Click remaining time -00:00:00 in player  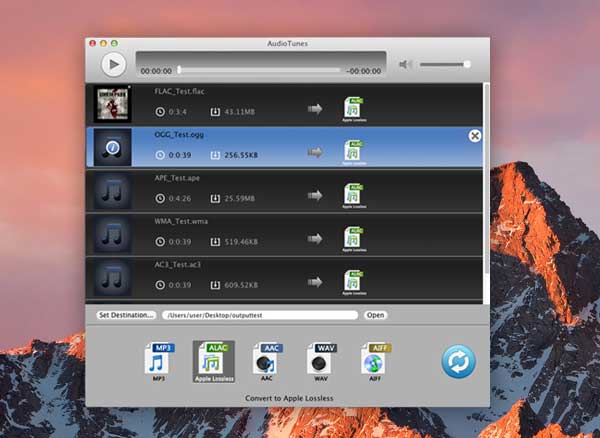[x=364, y=71]
